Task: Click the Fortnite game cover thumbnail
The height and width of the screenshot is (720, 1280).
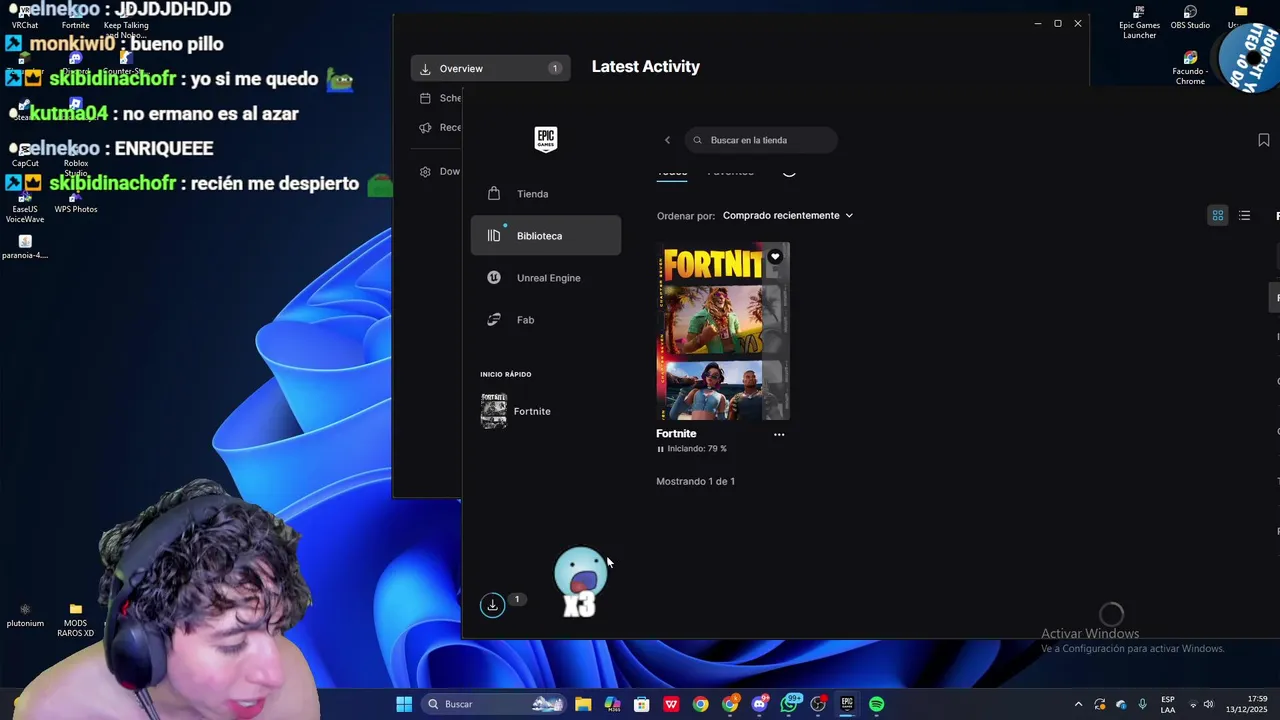Action: point(723,331)
